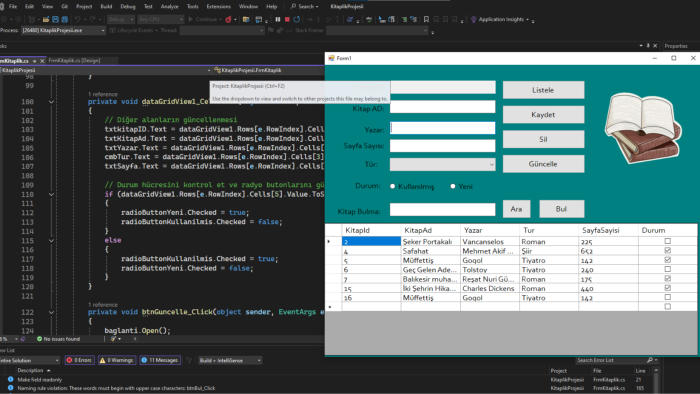Click the Save icon in toolbar

pyautogui.click(x=55, y=19)
